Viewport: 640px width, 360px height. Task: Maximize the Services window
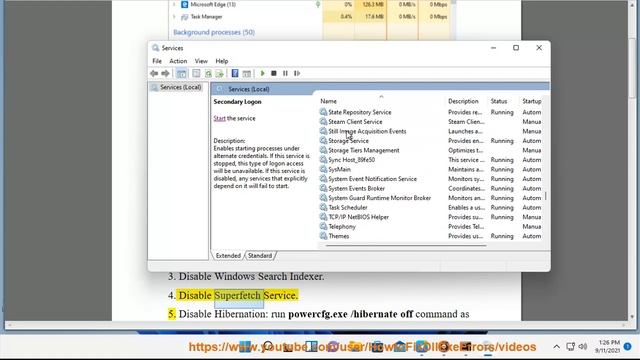[x=516, y=48]
